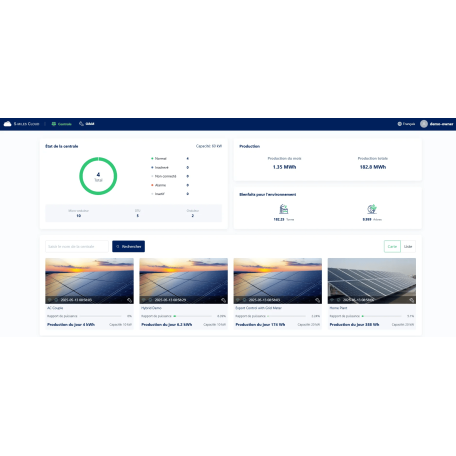Click the CO2 reduction factory icon

284,209
